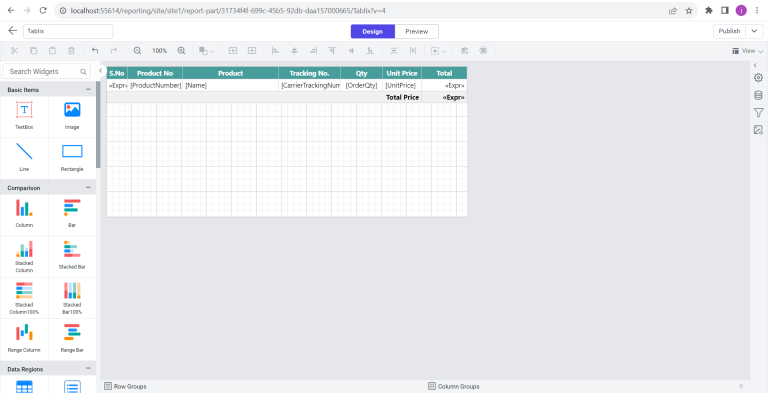The width and height of the screenshot is (768, 393).
Task: Select the Image widget
Action: click(72, 116)
